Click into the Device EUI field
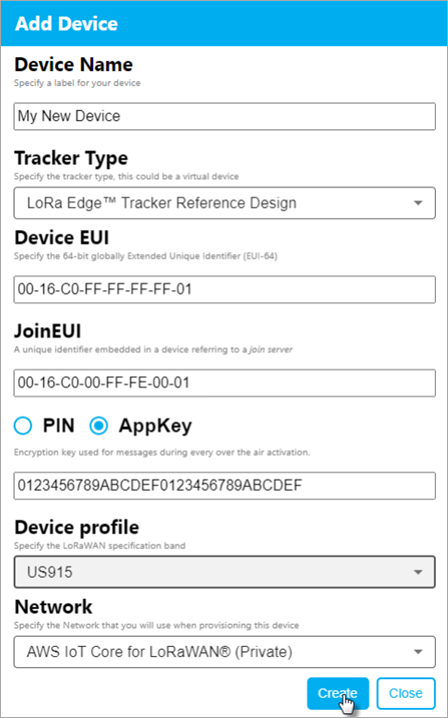 click(224, 289)
